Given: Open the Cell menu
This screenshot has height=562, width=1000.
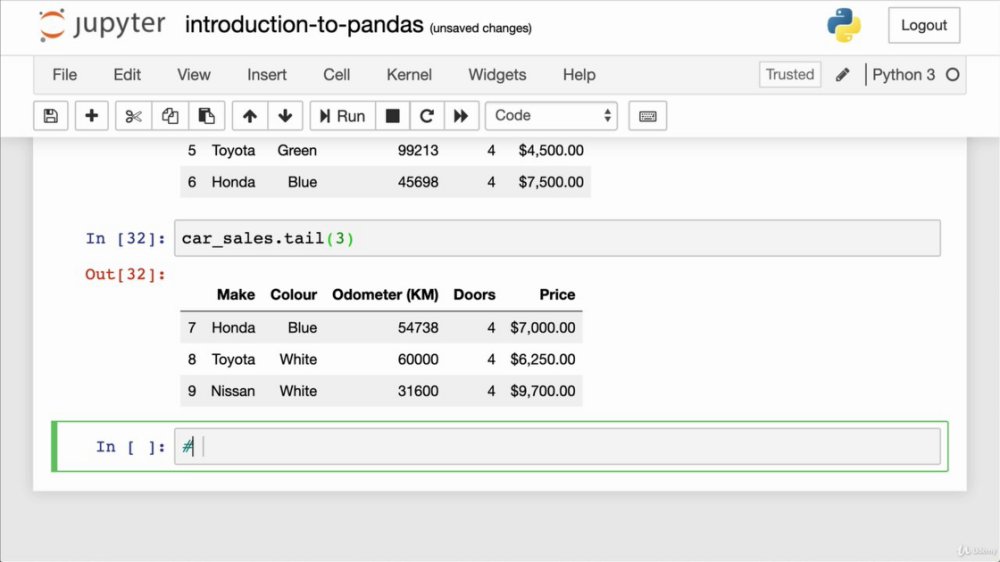Looking at the screenshot, I should click(337, 75).
